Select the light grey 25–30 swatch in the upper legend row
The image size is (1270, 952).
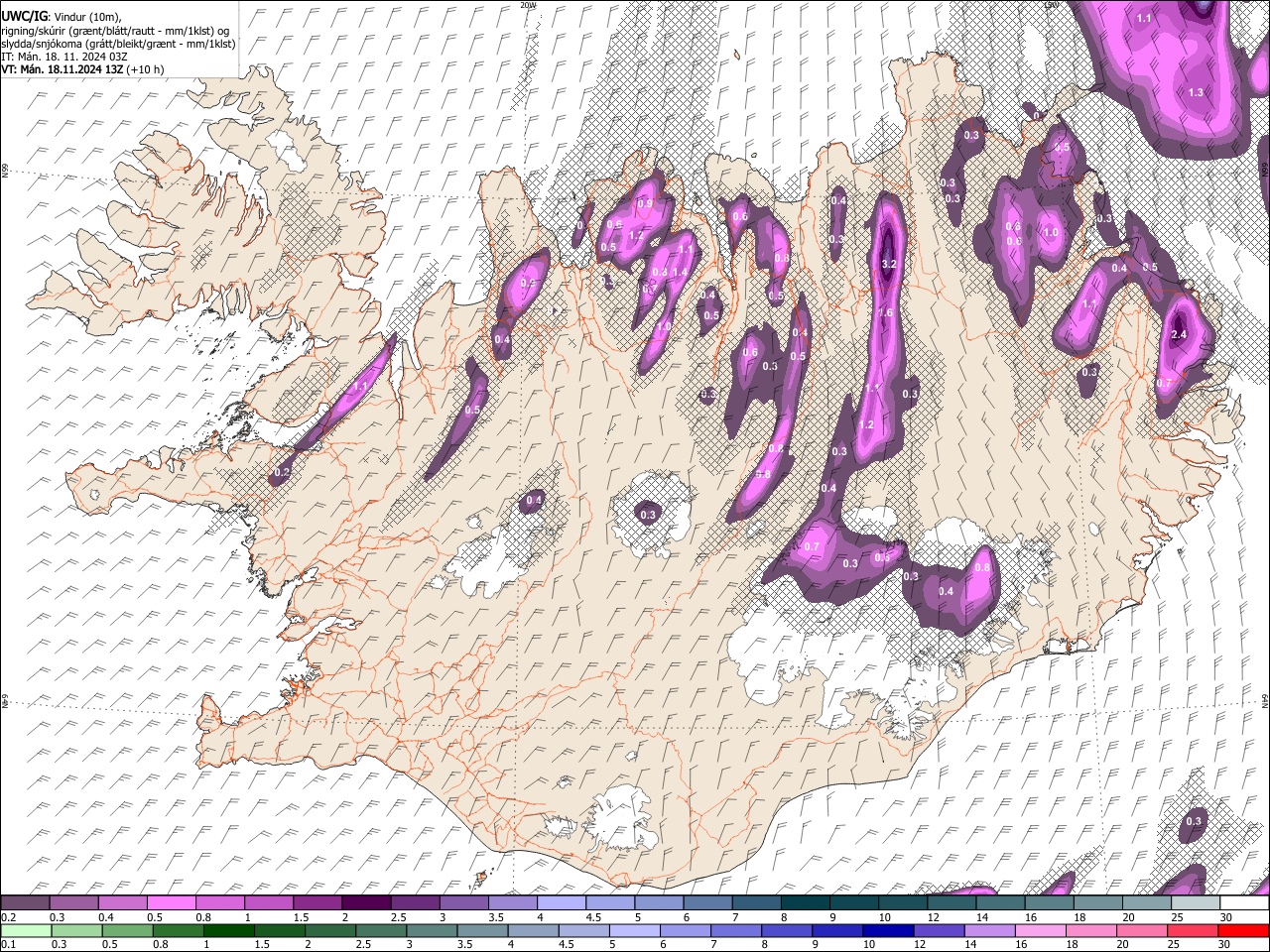tap(1196, 903)
